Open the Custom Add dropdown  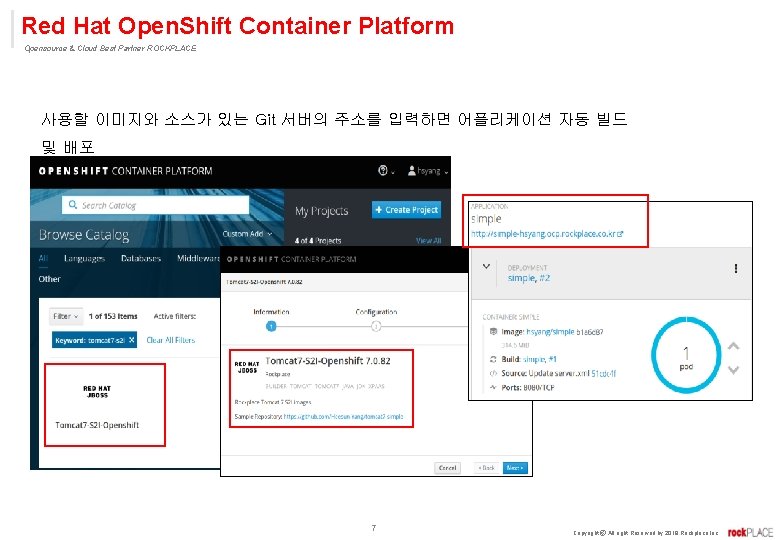coord(247,234)
